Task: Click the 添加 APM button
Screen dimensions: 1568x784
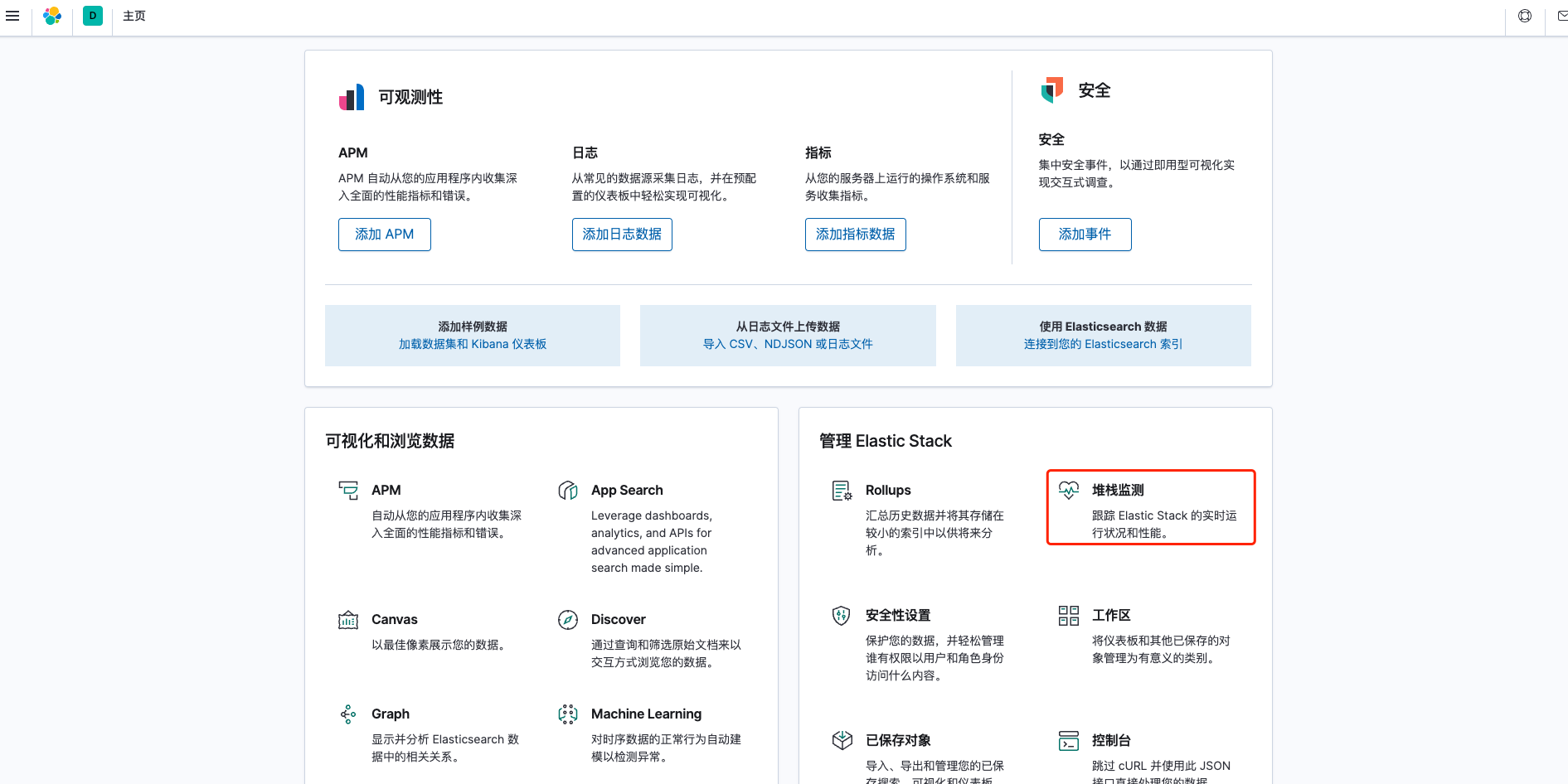Action: (x=384, y=235)
